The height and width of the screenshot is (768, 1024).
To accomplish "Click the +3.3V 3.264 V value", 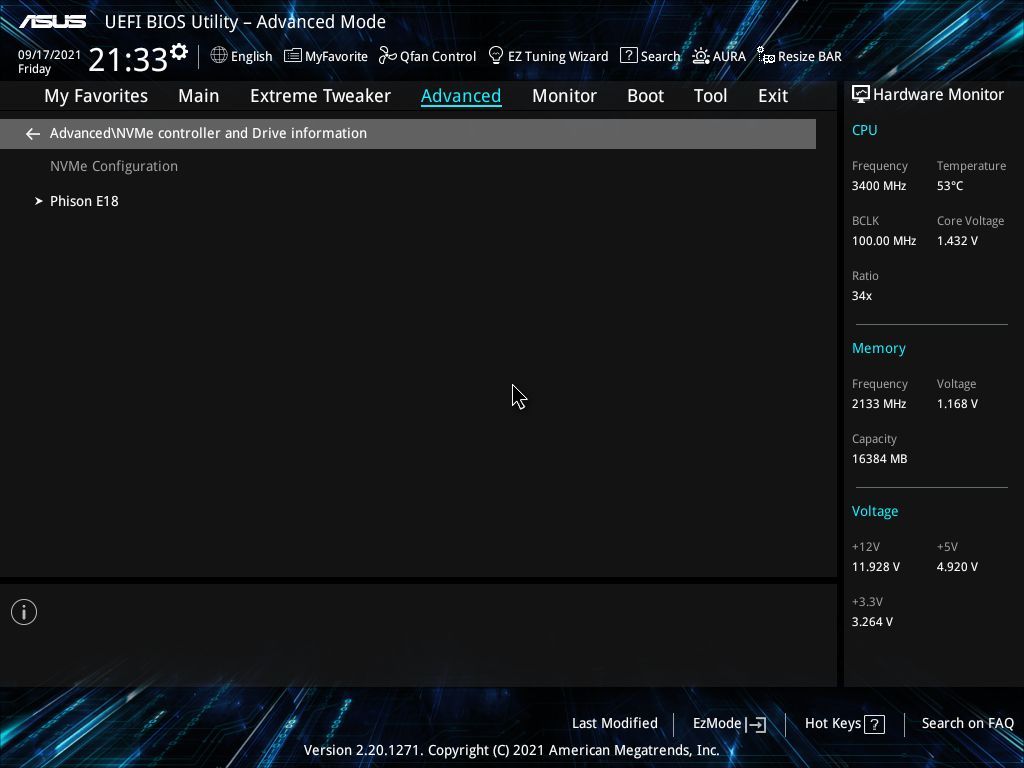I will click(x=872, y=622).
